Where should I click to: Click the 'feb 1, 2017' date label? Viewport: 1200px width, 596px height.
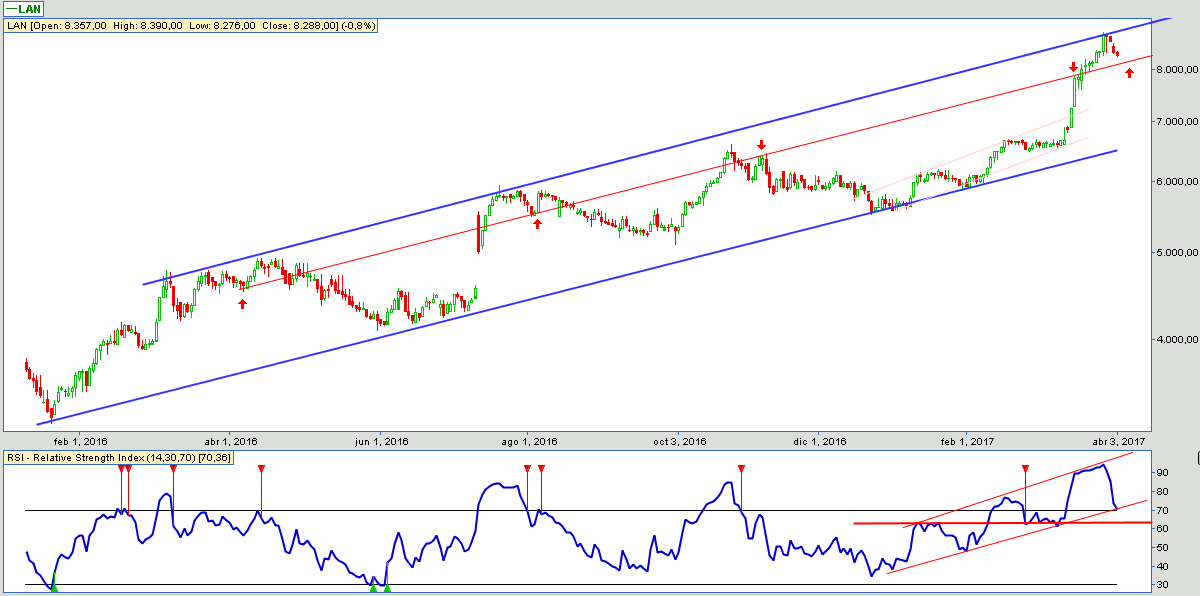[965, 441]
